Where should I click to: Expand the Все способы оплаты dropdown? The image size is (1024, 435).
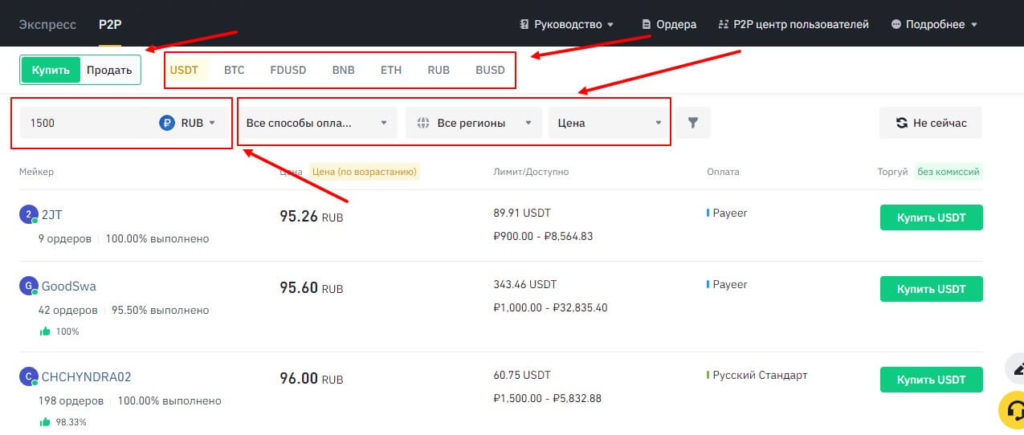pyautogui.click(x=316, y=123)
